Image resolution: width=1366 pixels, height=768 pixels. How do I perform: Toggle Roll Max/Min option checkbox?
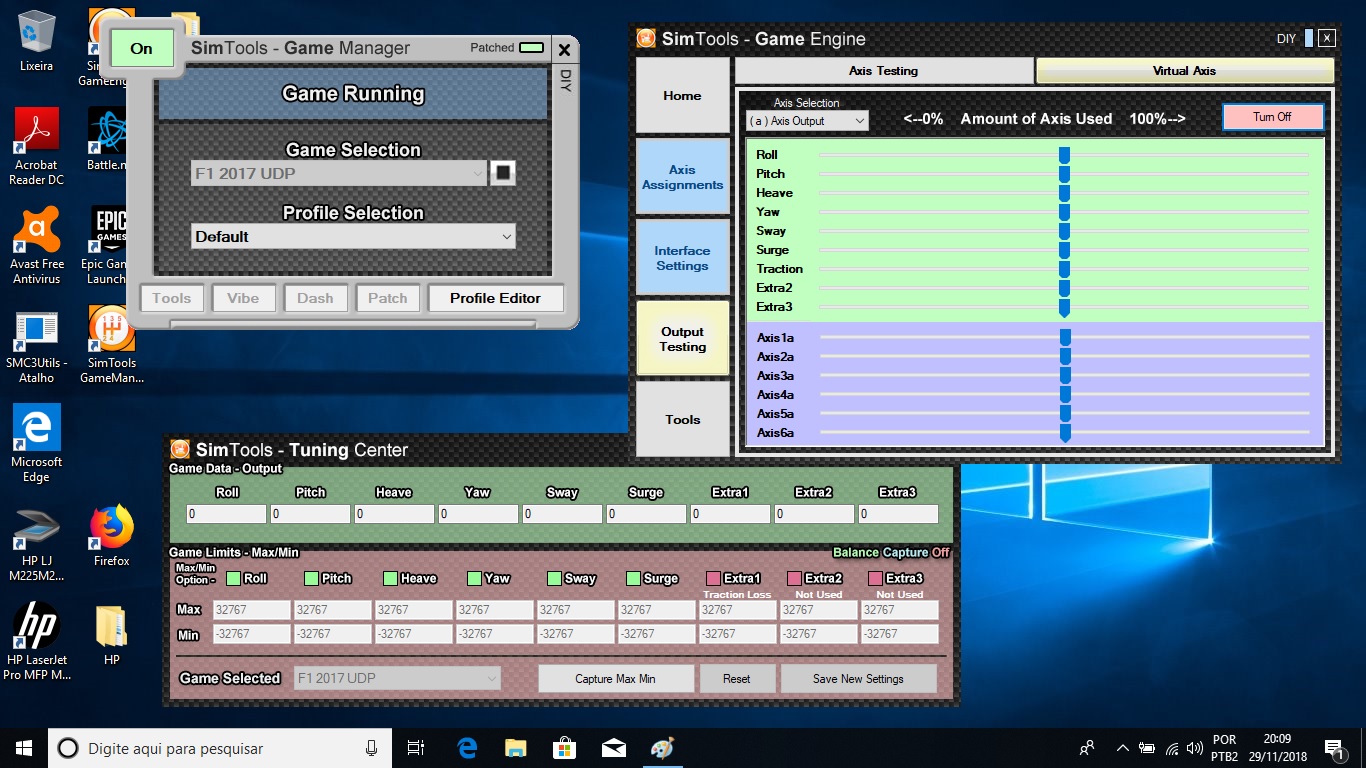pyautogui.click(x=233, y=578)
